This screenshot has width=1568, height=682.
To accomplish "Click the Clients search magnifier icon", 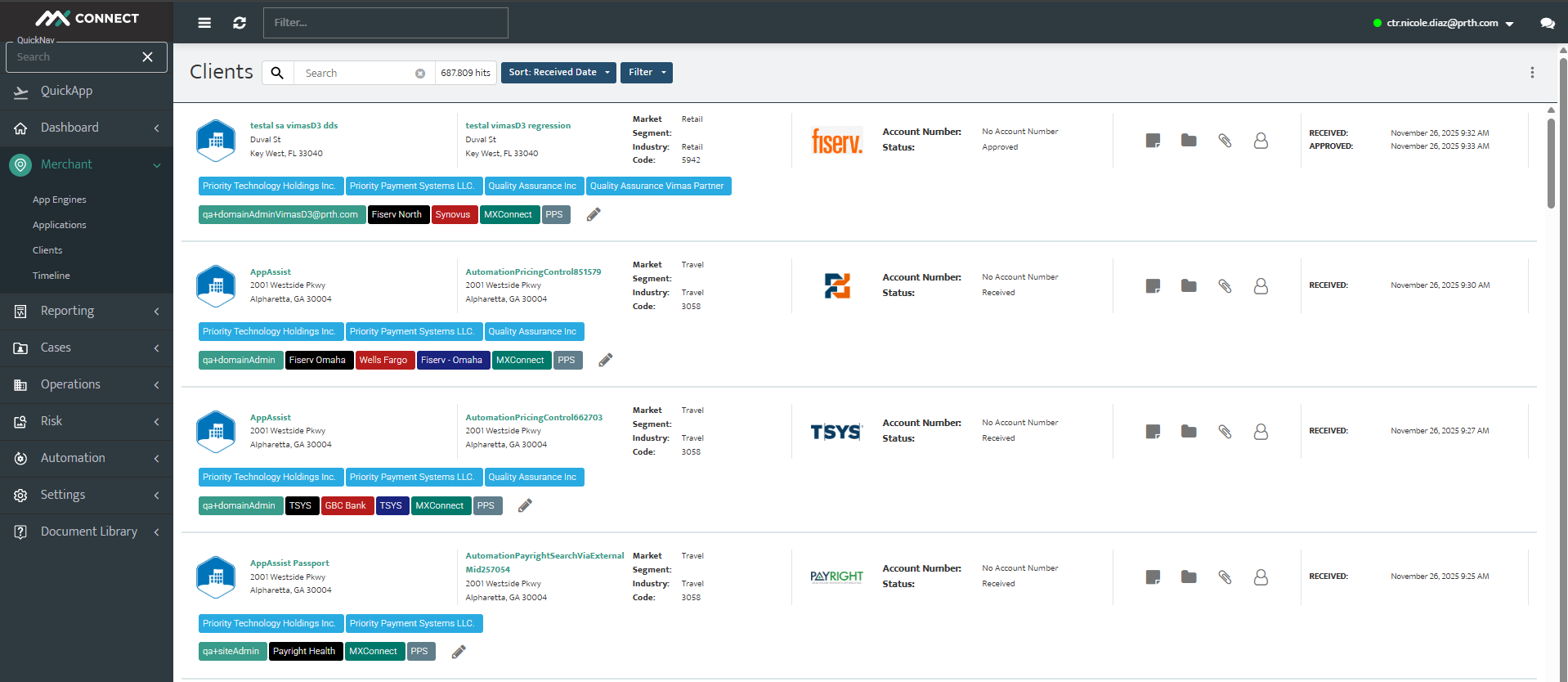I will point(278,73).
